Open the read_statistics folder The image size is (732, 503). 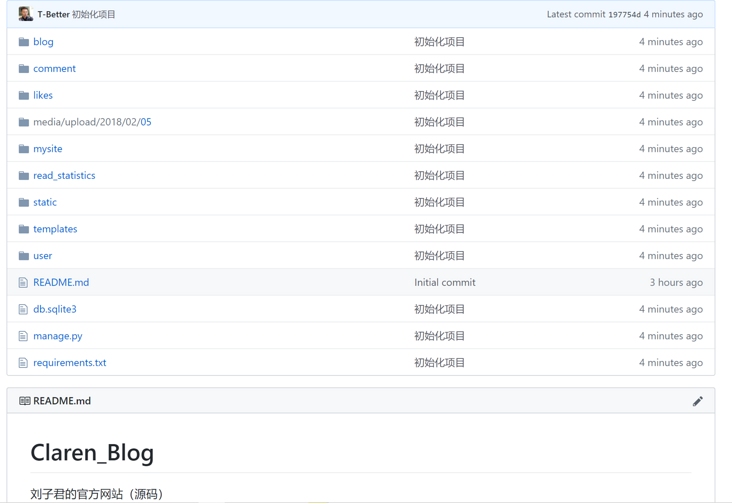pos(64,176)
